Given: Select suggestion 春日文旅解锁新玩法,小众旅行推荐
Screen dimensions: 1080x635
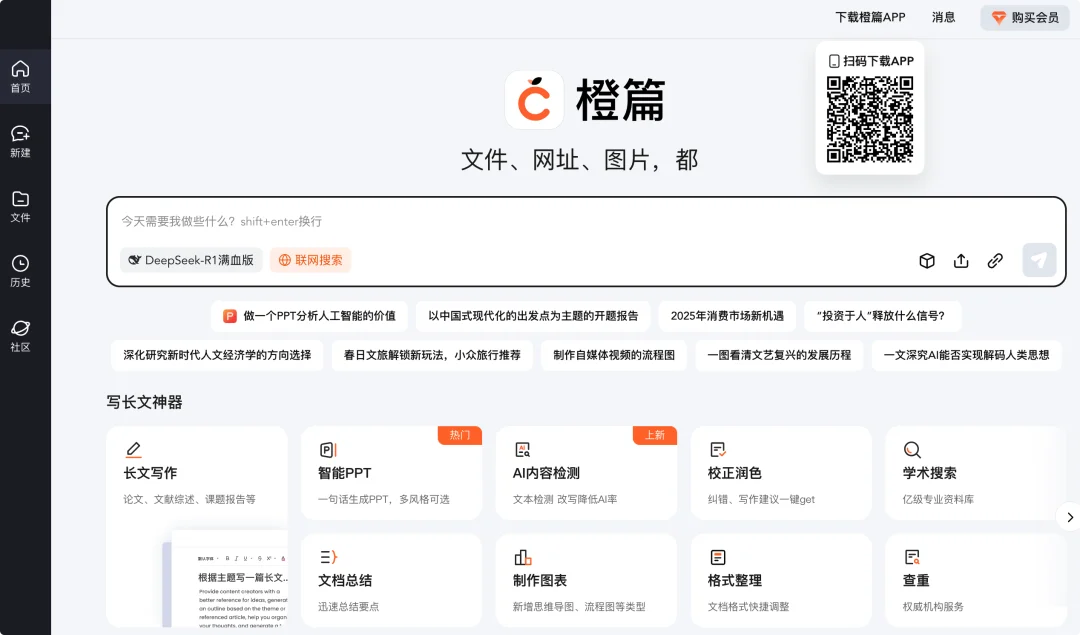Looking at the screenshot, I should 432,355.
